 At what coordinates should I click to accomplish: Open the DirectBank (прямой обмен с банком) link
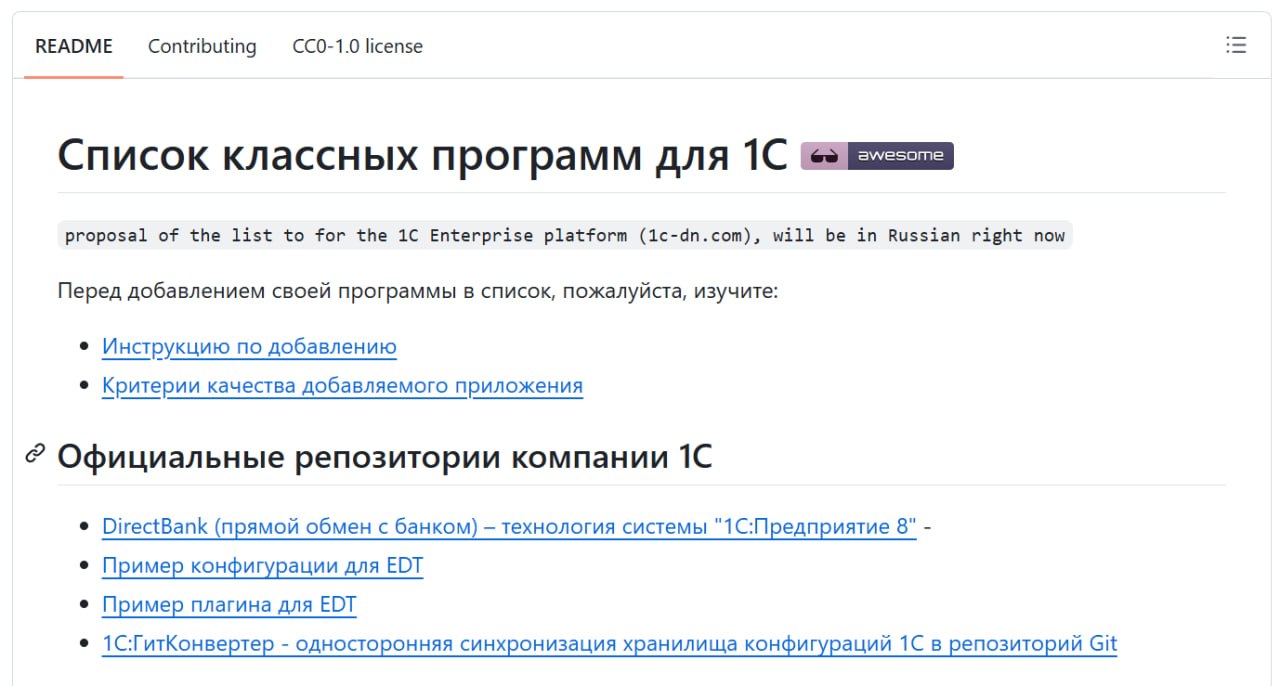pyautogui.click(x=509, y=527)
